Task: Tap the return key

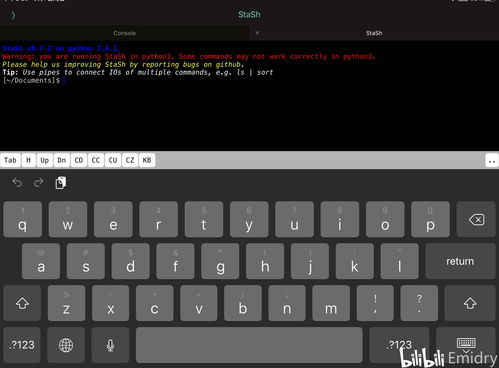Action: (460, 261)
